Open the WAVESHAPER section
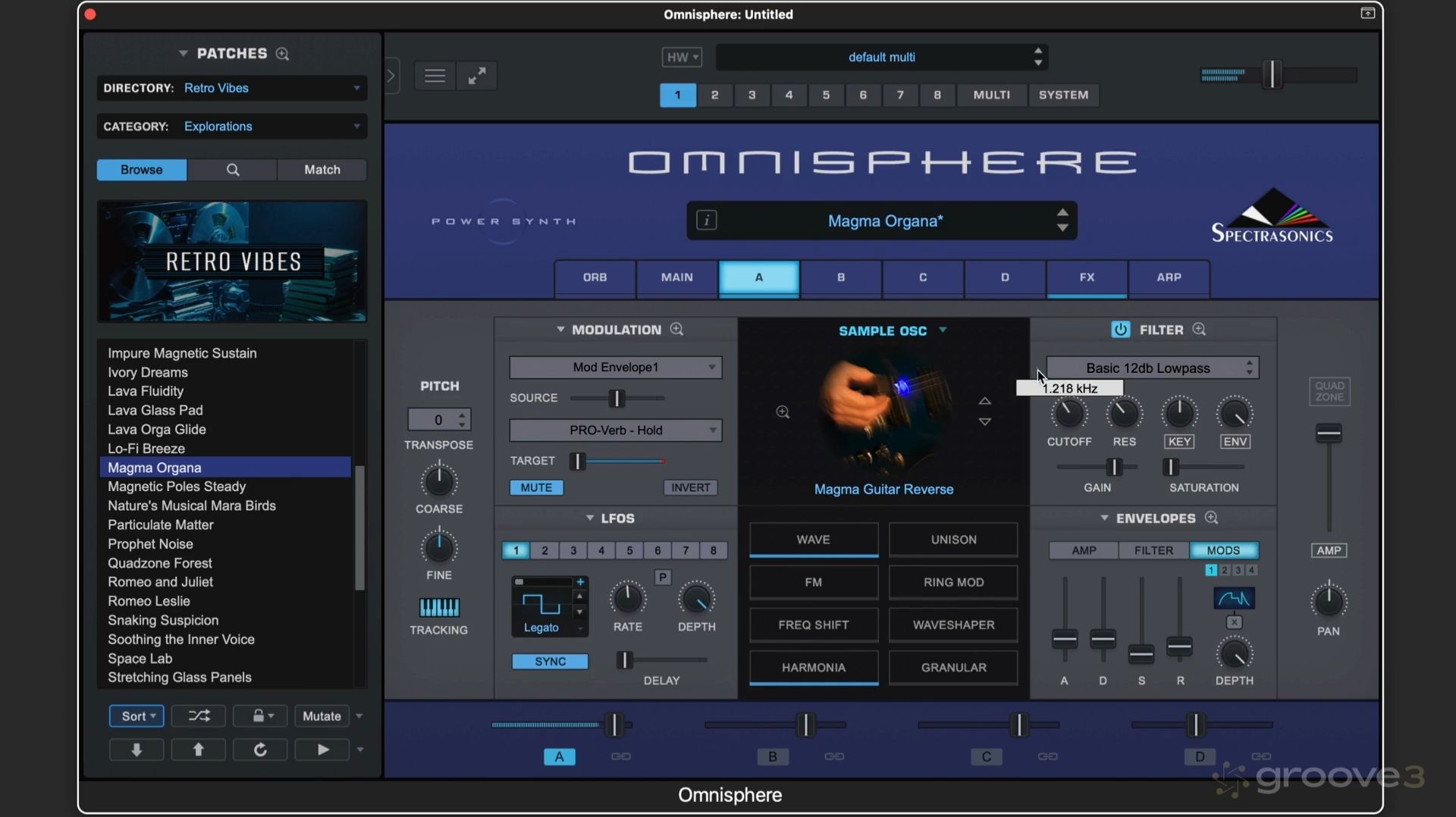1456x817 pixels. 954,625
